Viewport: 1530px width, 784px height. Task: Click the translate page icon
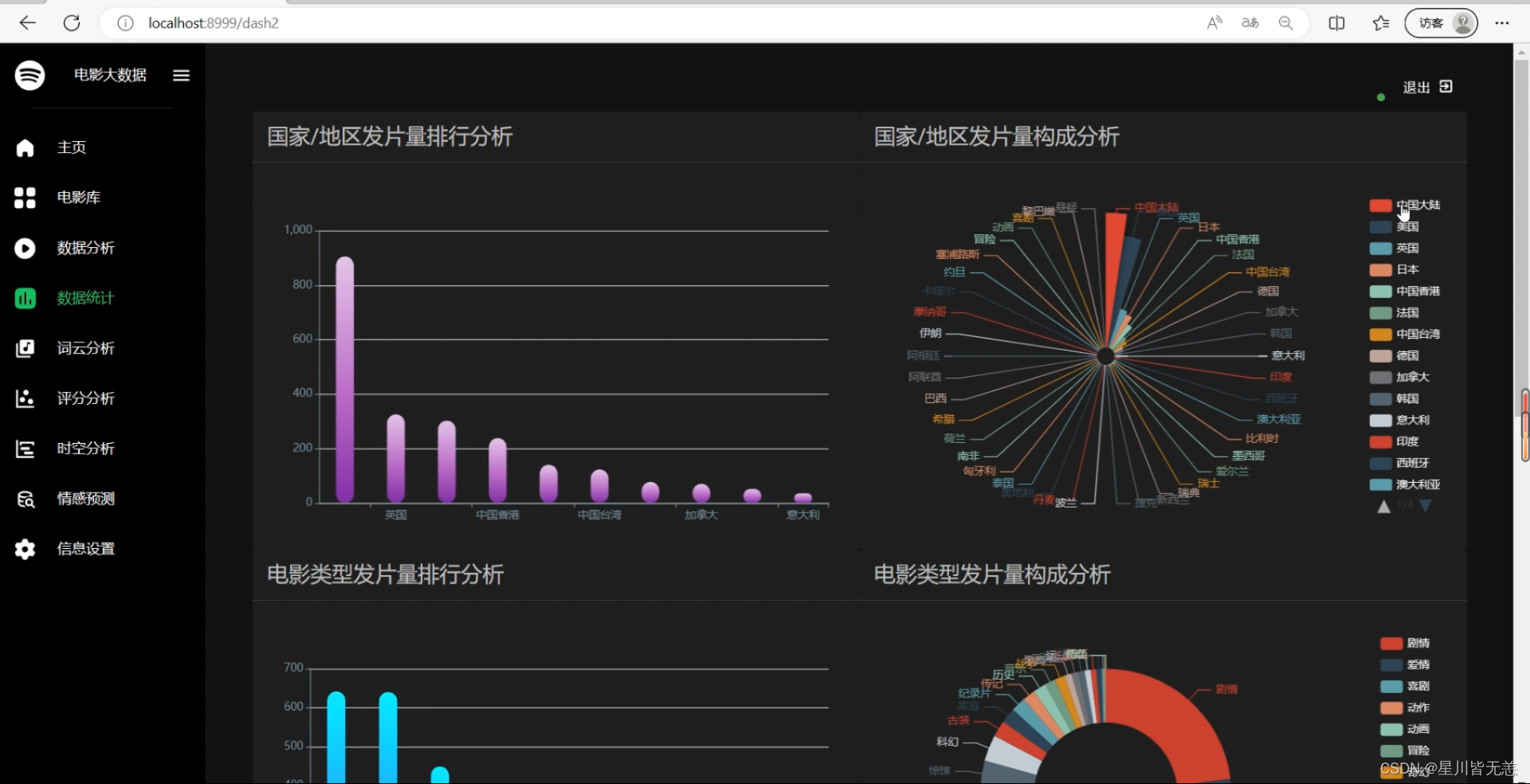(x=1250, y=23)
